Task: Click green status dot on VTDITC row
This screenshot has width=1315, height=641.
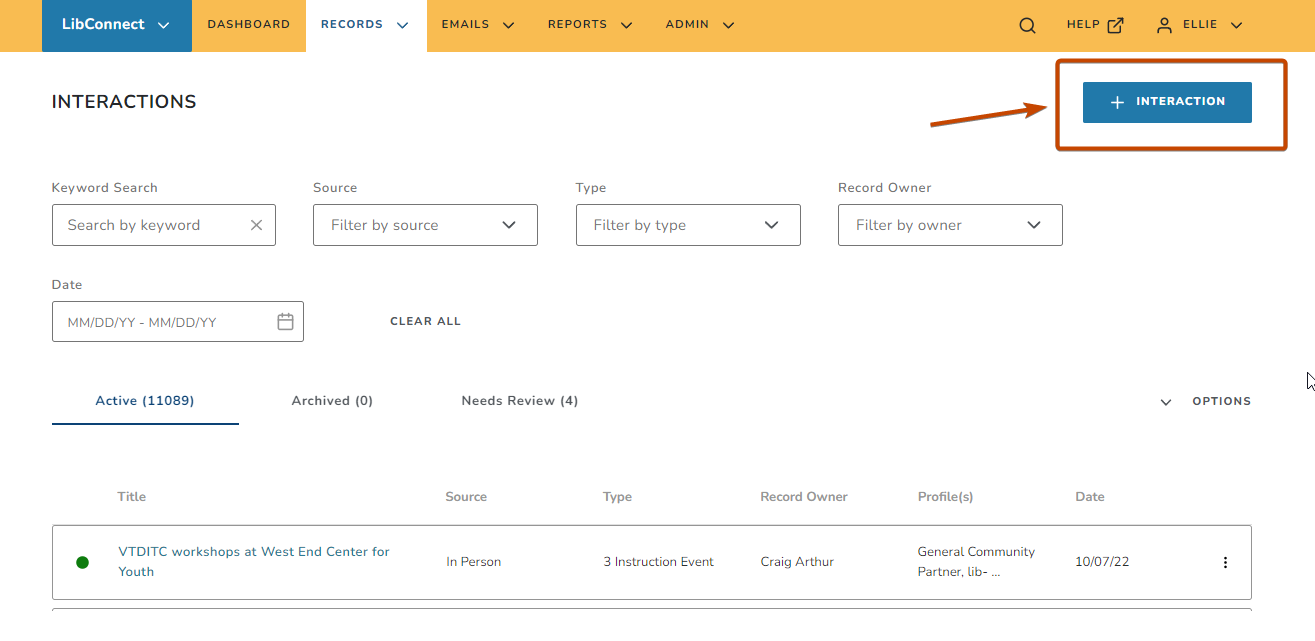Action: [x=82, y=562]
